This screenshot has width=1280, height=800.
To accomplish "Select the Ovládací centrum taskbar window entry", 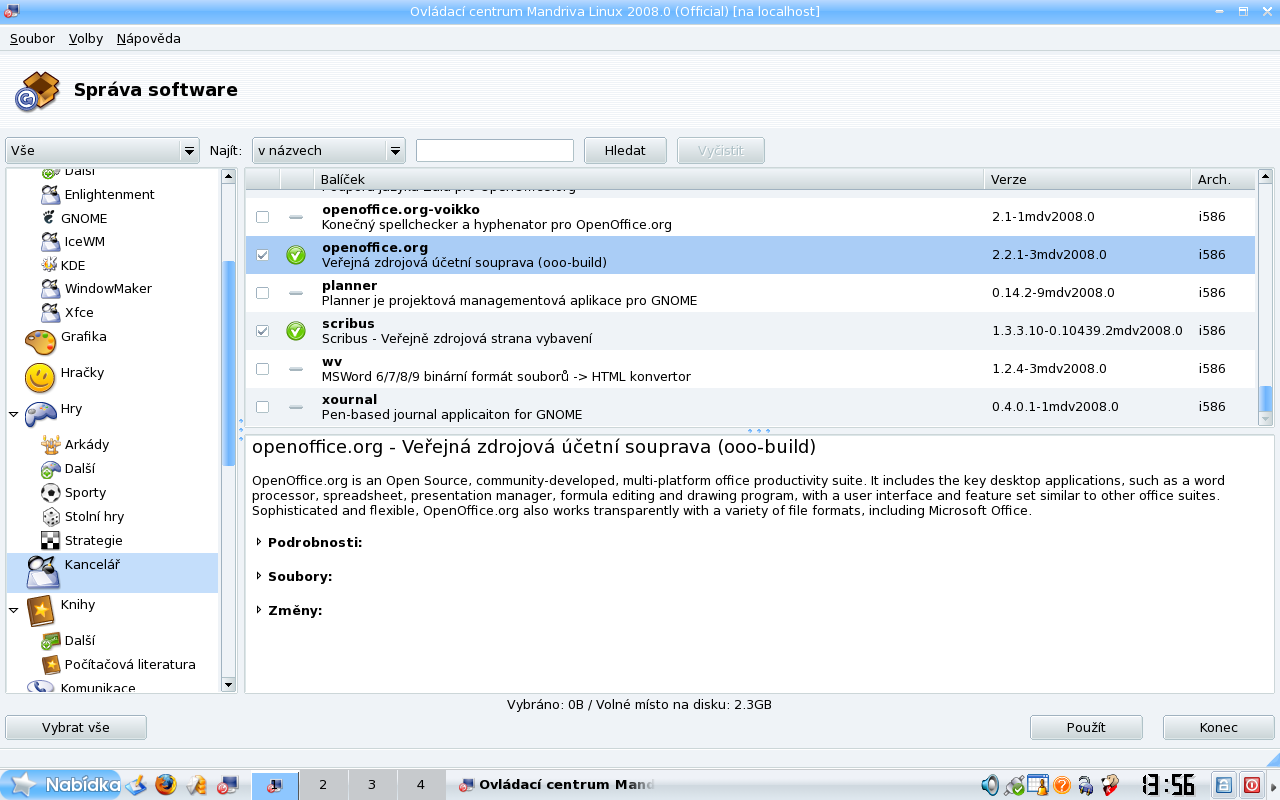I will (x=556, y=785).
